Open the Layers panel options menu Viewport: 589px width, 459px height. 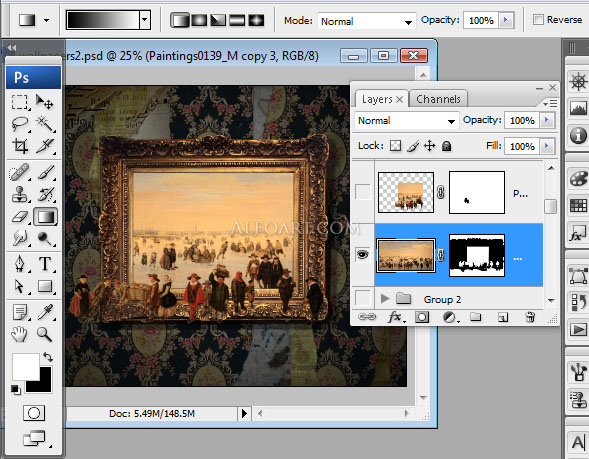[x=550, y=103]
